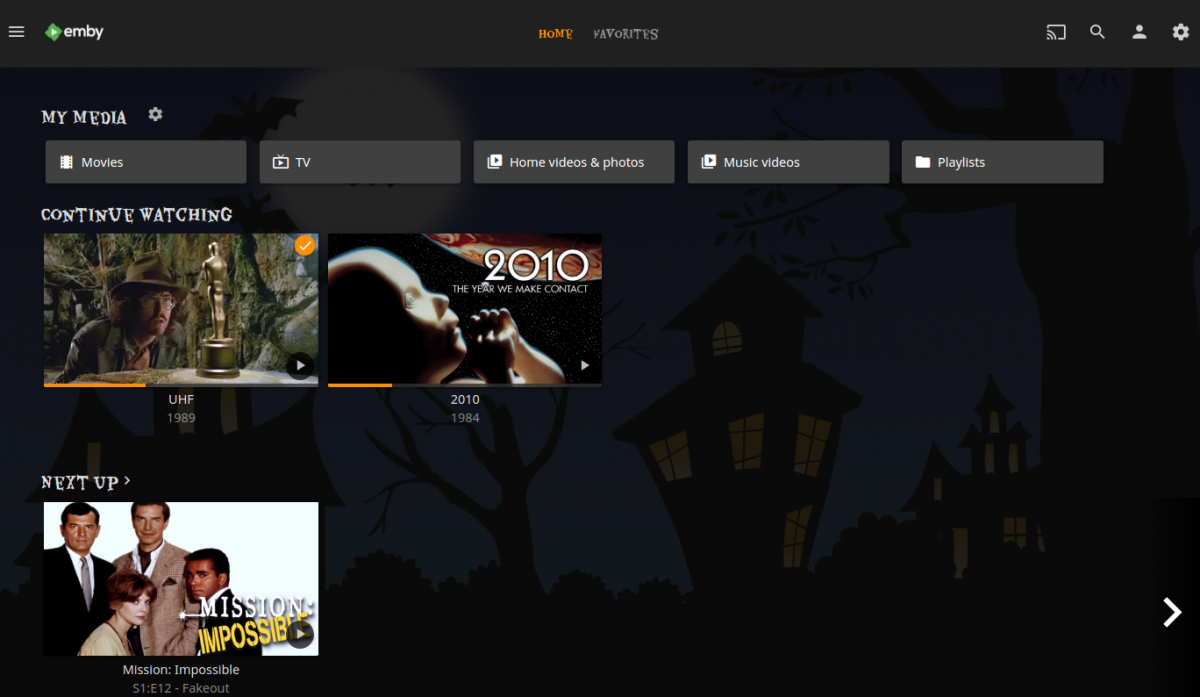Toggle played checkmark on UHF
This screenshot has height=697, width=1200.
click(305, 245)
